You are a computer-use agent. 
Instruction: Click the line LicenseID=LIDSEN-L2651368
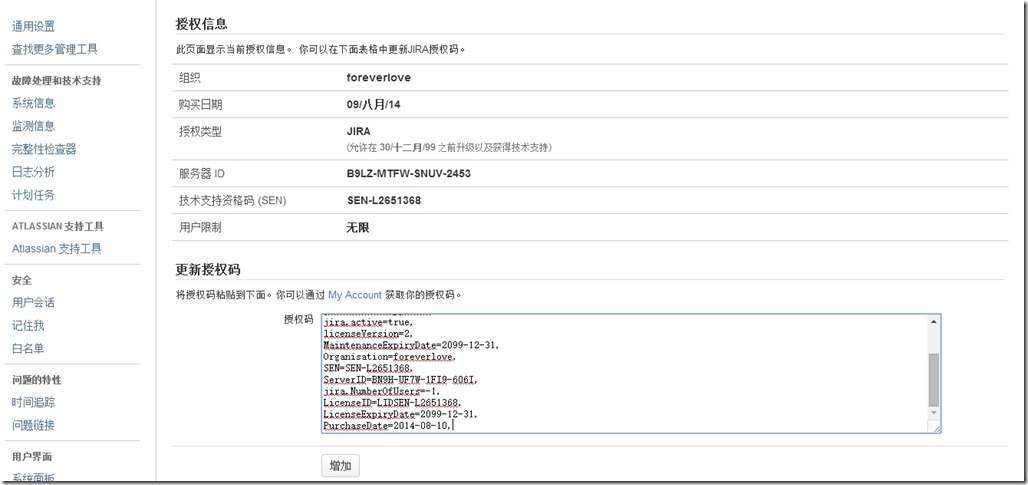coord(392,402)
